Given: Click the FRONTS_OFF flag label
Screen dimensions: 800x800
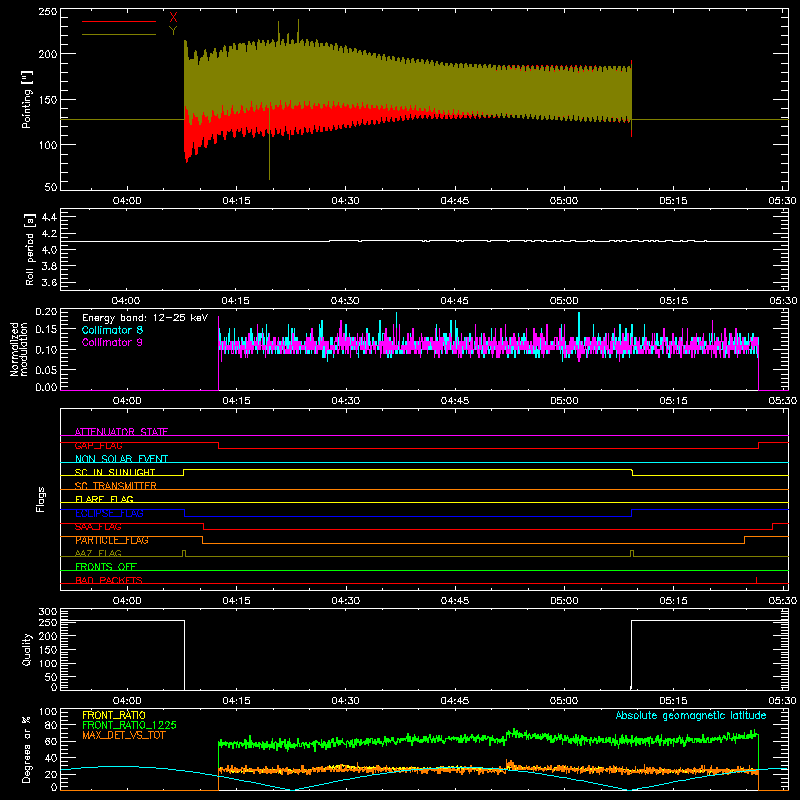Looking at the screenshot, I should [106, 566].
